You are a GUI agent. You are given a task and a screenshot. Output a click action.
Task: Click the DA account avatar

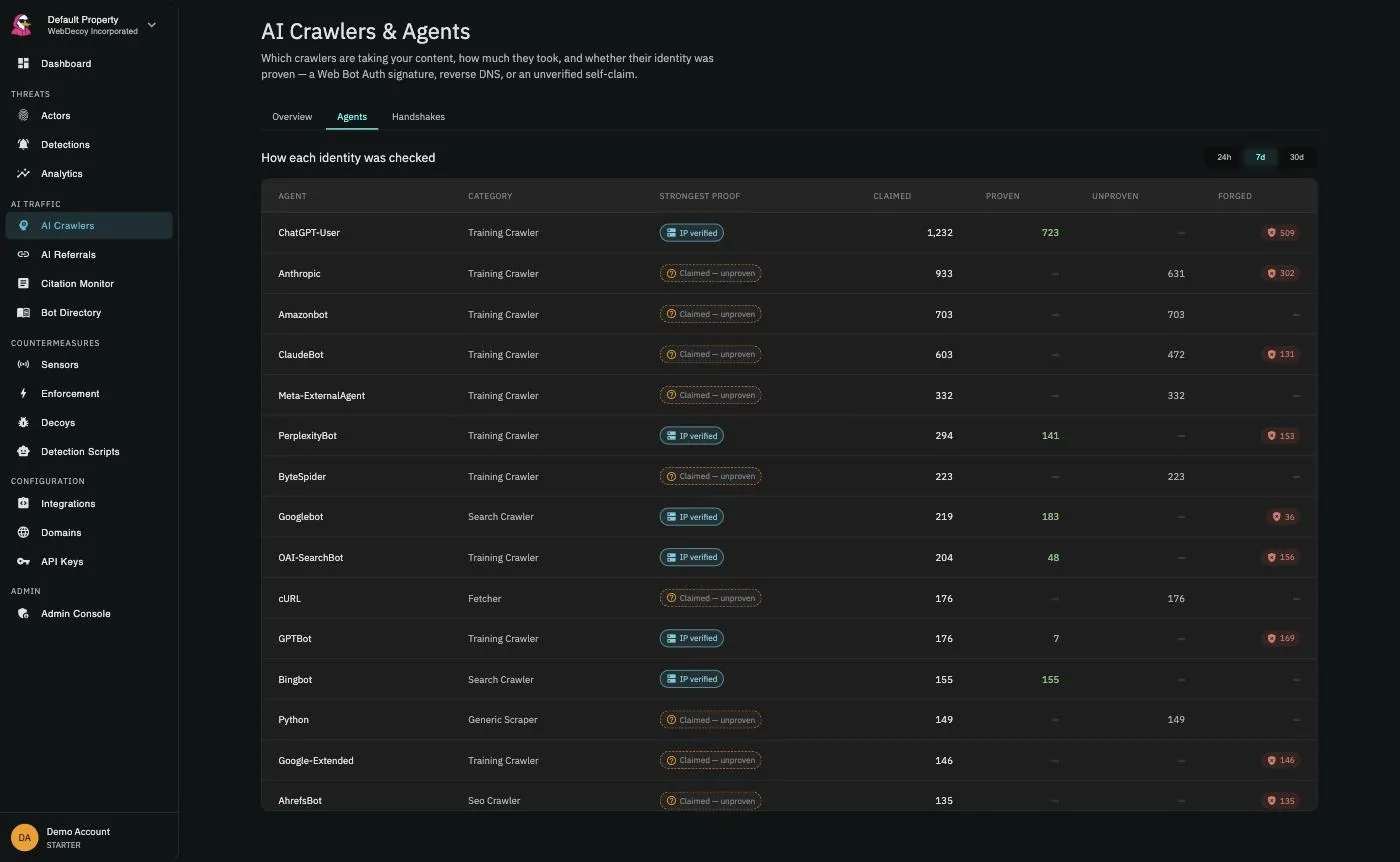(24, 837)
